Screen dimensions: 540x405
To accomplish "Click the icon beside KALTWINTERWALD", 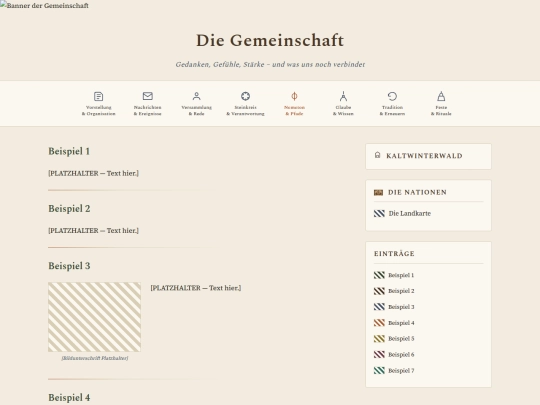I will tap(377, 155).
